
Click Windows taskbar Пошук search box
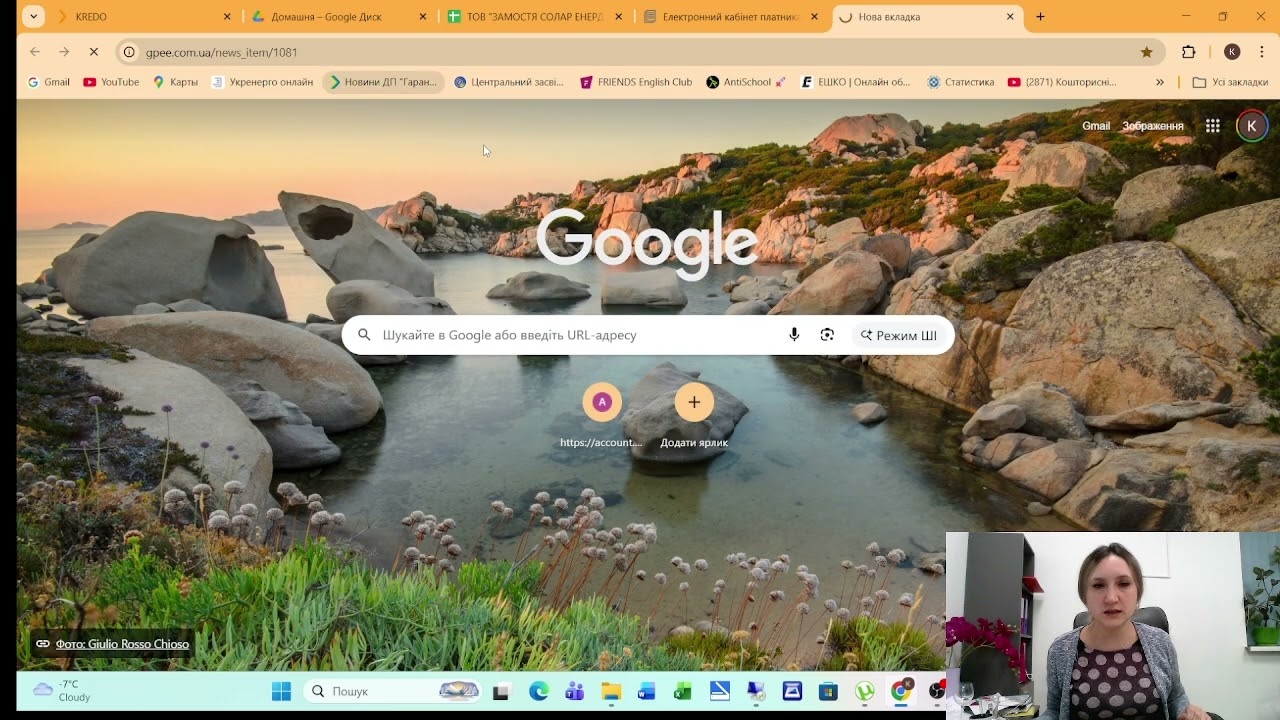(394, 691)
